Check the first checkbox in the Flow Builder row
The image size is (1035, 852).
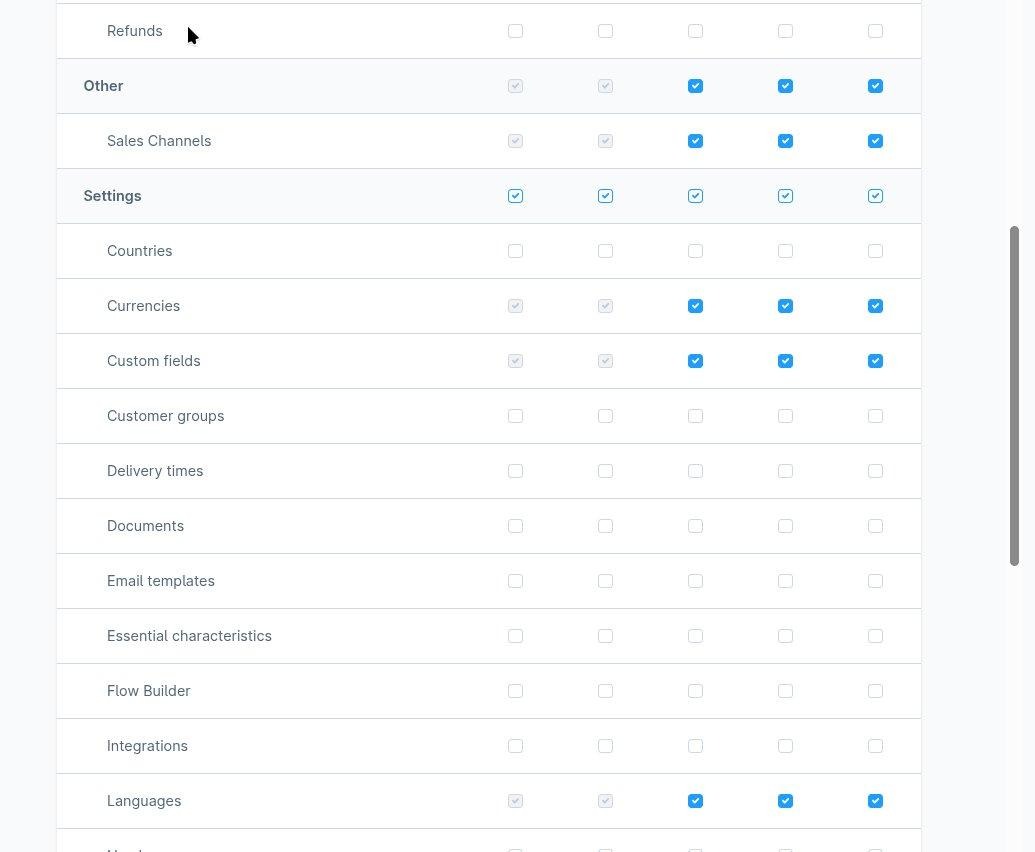tap(515, 691)
